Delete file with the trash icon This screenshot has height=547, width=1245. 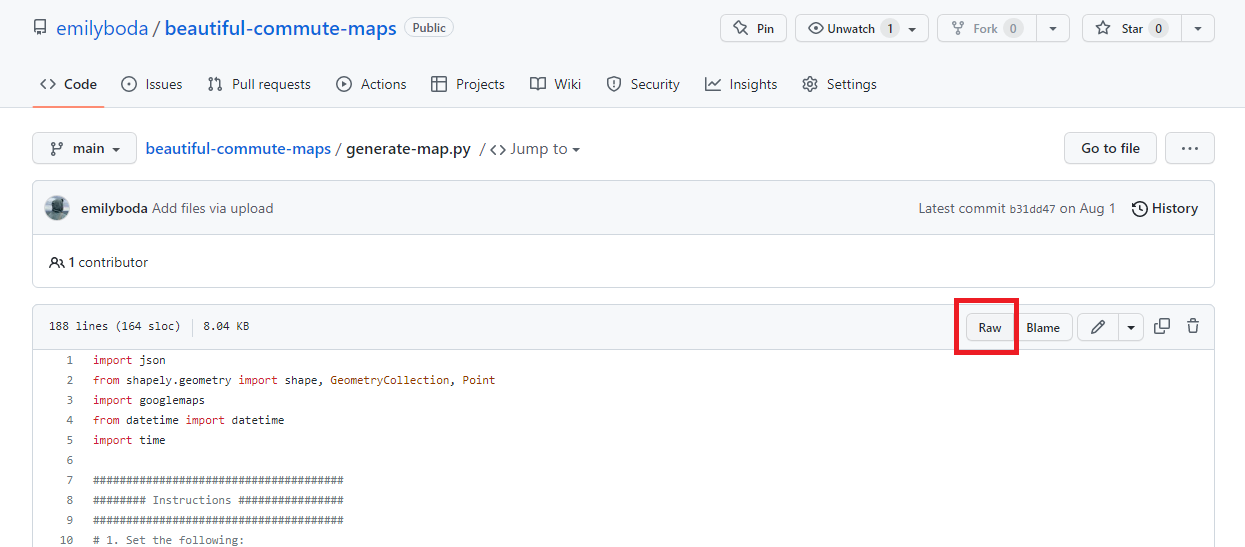[1193, 327]
